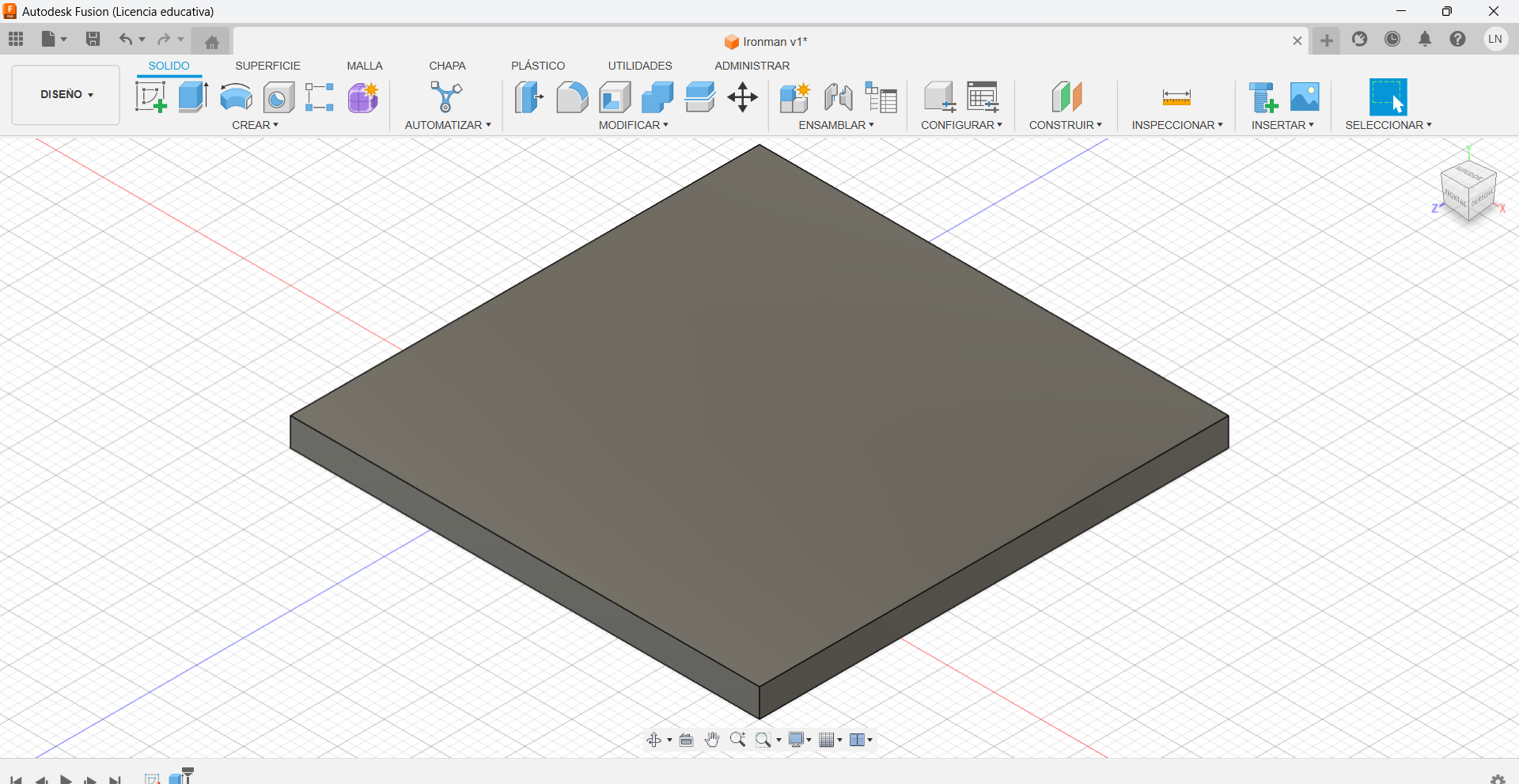
Task: Switch to the Superficie tab
Action: point(267,66)
